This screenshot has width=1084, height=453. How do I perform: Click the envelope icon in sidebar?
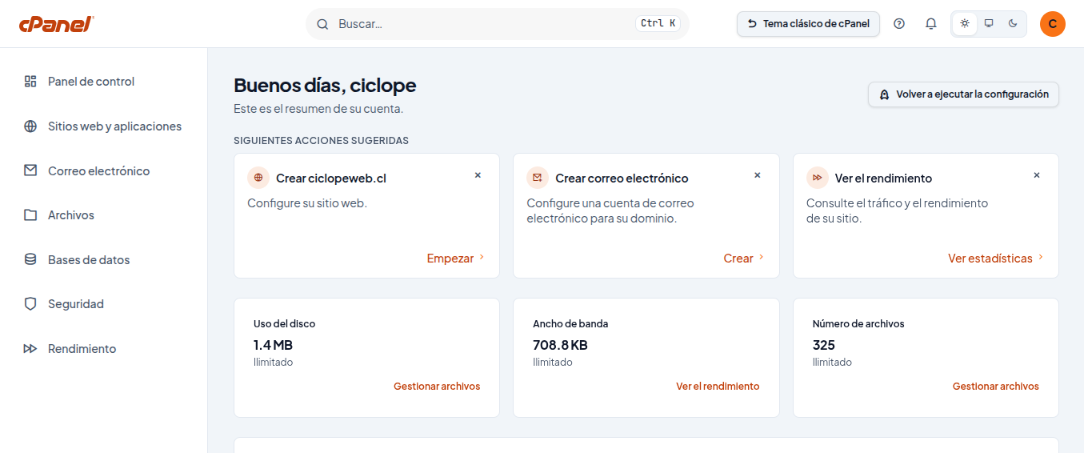click(x=30, y=170)
